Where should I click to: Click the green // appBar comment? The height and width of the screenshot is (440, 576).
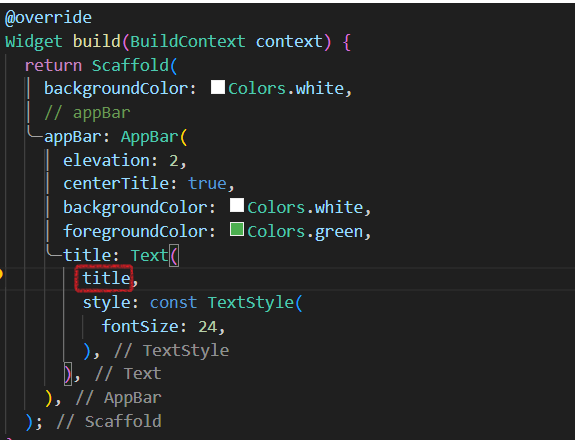tap(87, 113)
